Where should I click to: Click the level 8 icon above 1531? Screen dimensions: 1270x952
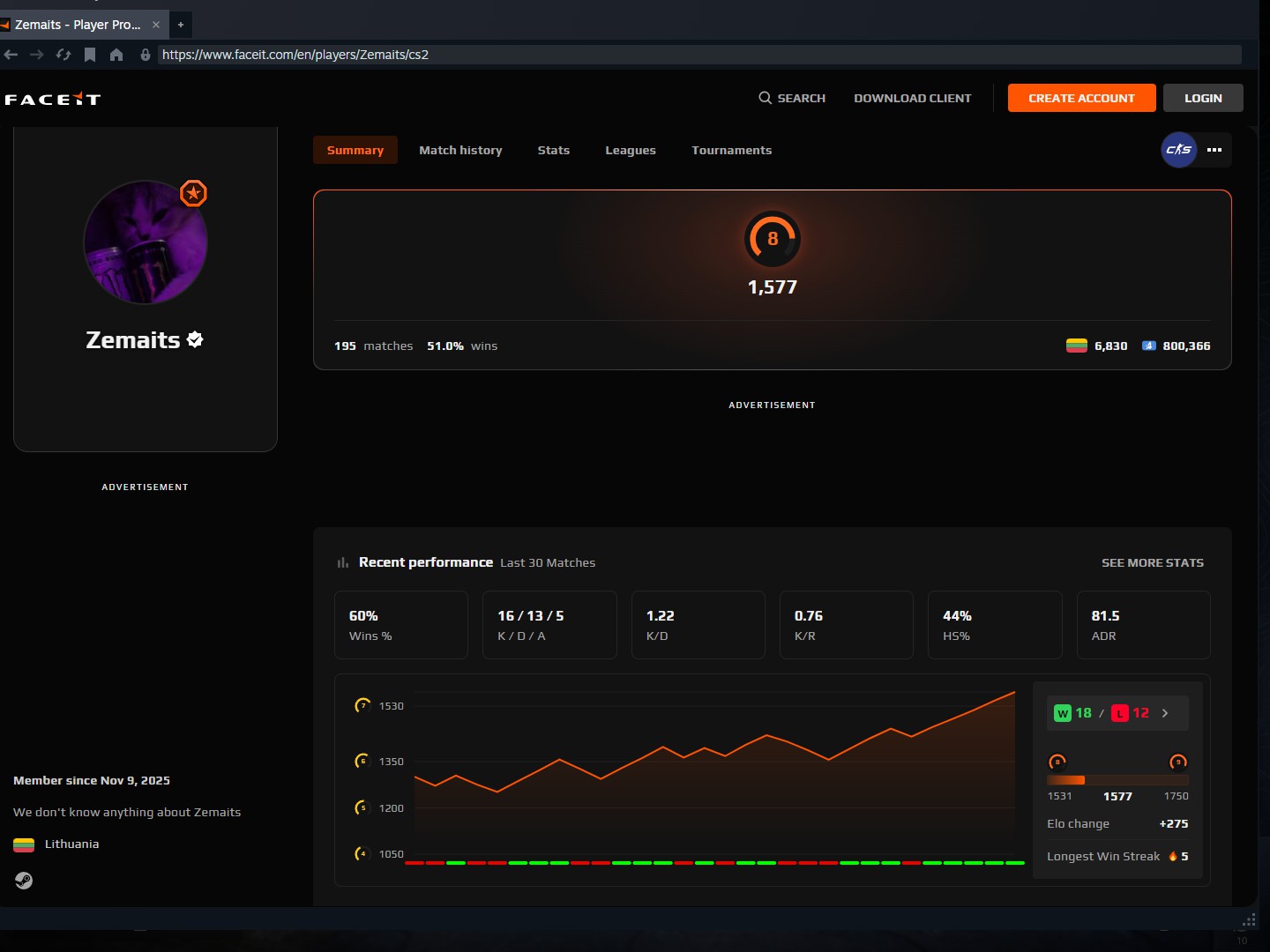pos(1057,762)
